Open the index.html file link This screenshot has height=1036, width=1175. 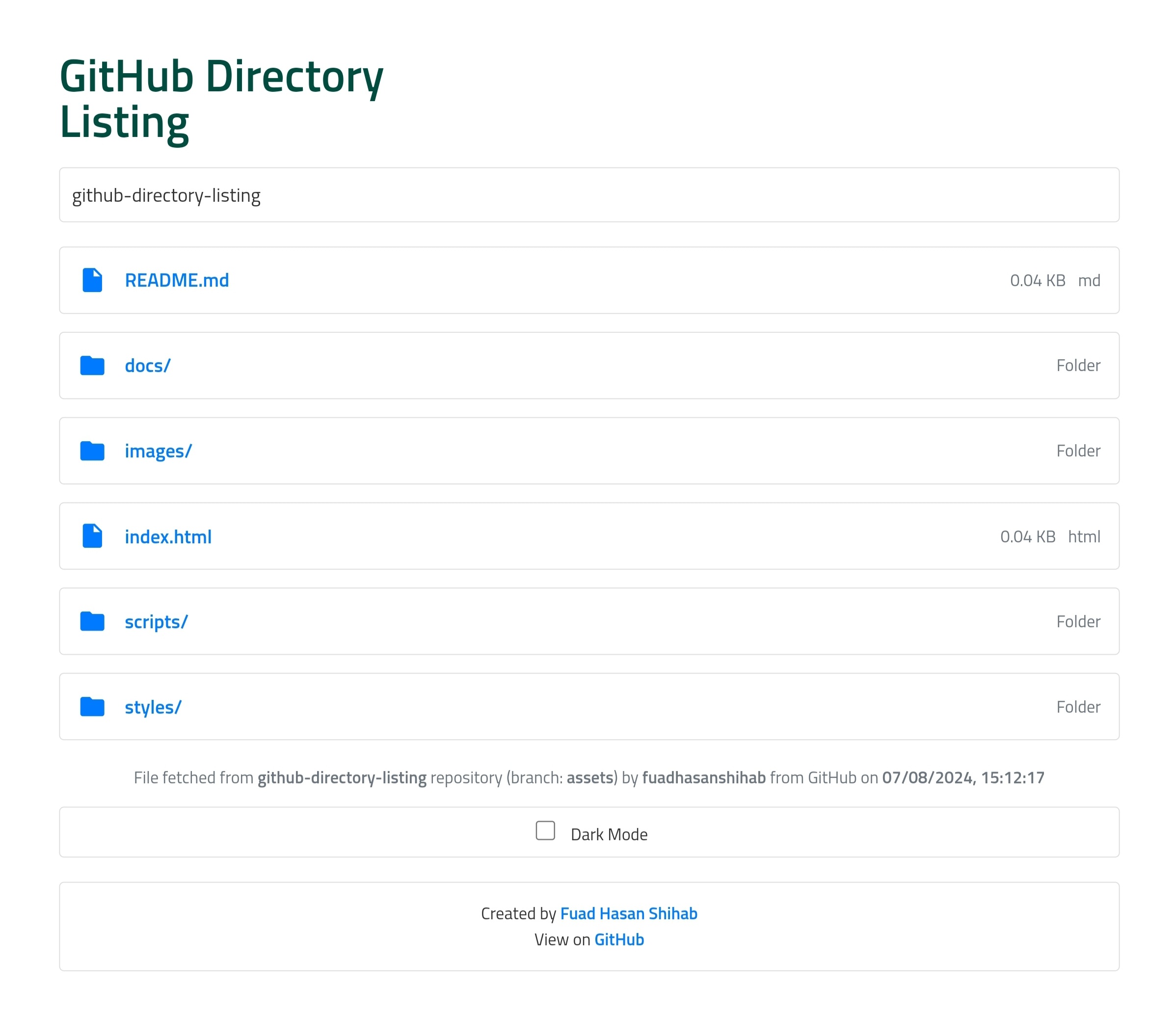coord(168,536)
